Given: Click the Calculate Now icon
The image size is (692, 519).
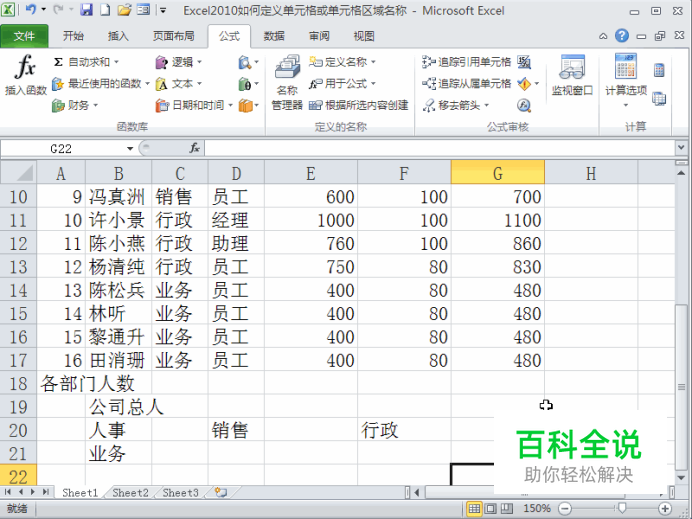Looking at the screenshot, I should point(659,70).
